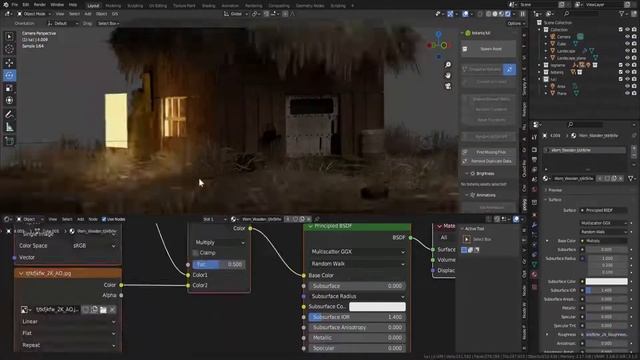This screenshot has width=640, height=360.
Task: Click the viewport zoom magnifier icon
Action: 448,65
